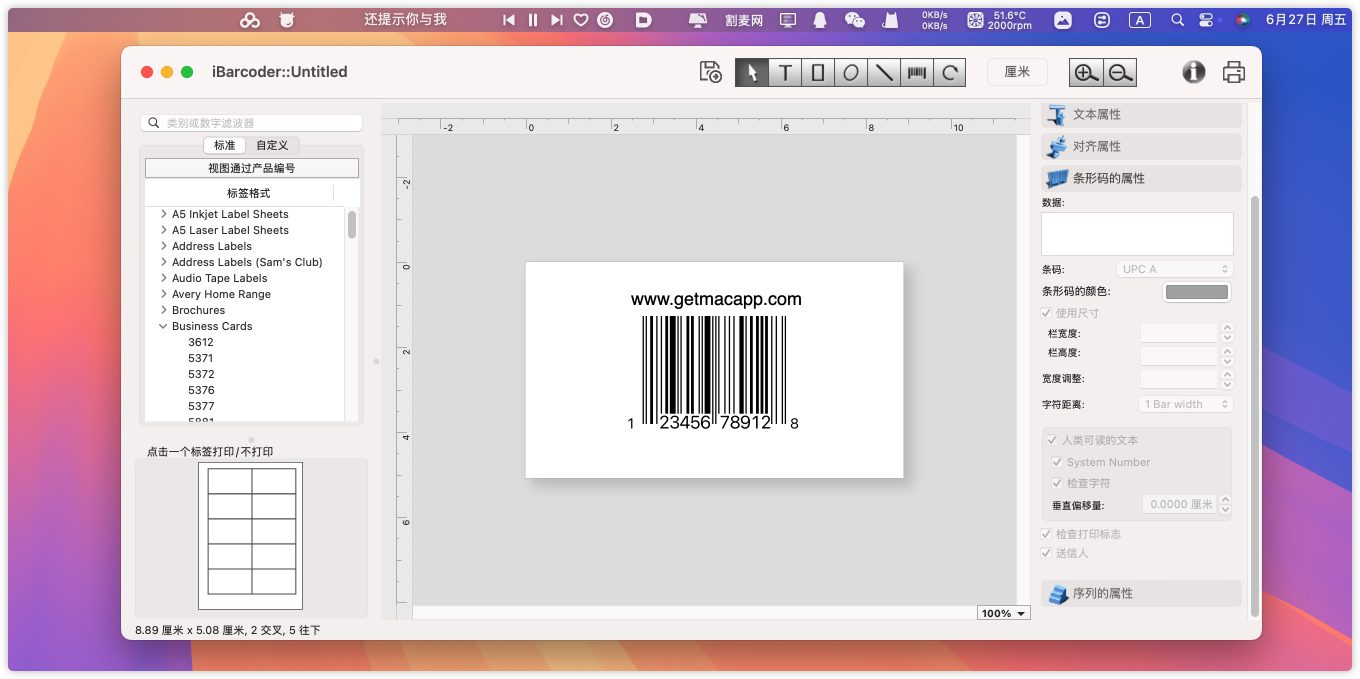Select the Ellipse shape tool
This screenshot has width=1360, height=679.
point(851,72)
